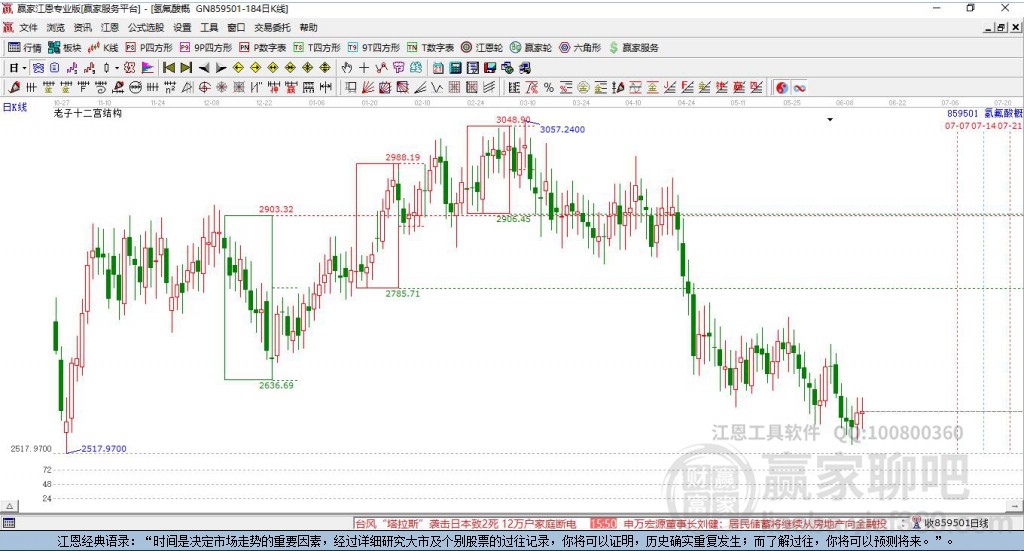This screenshot has width=1024, height=551.
Task: Click the red-blue yin-yang icon
Action: (782, 87)
